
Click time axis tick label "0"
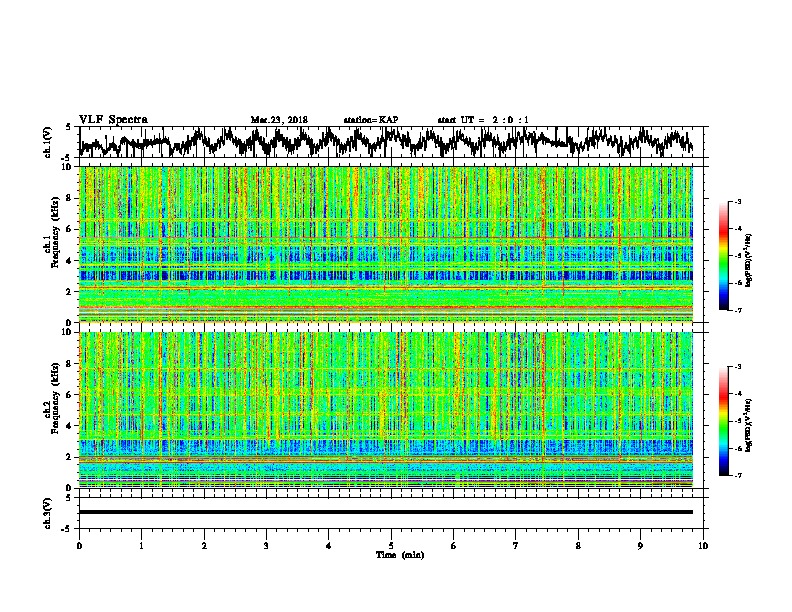[x=79, y=546]
